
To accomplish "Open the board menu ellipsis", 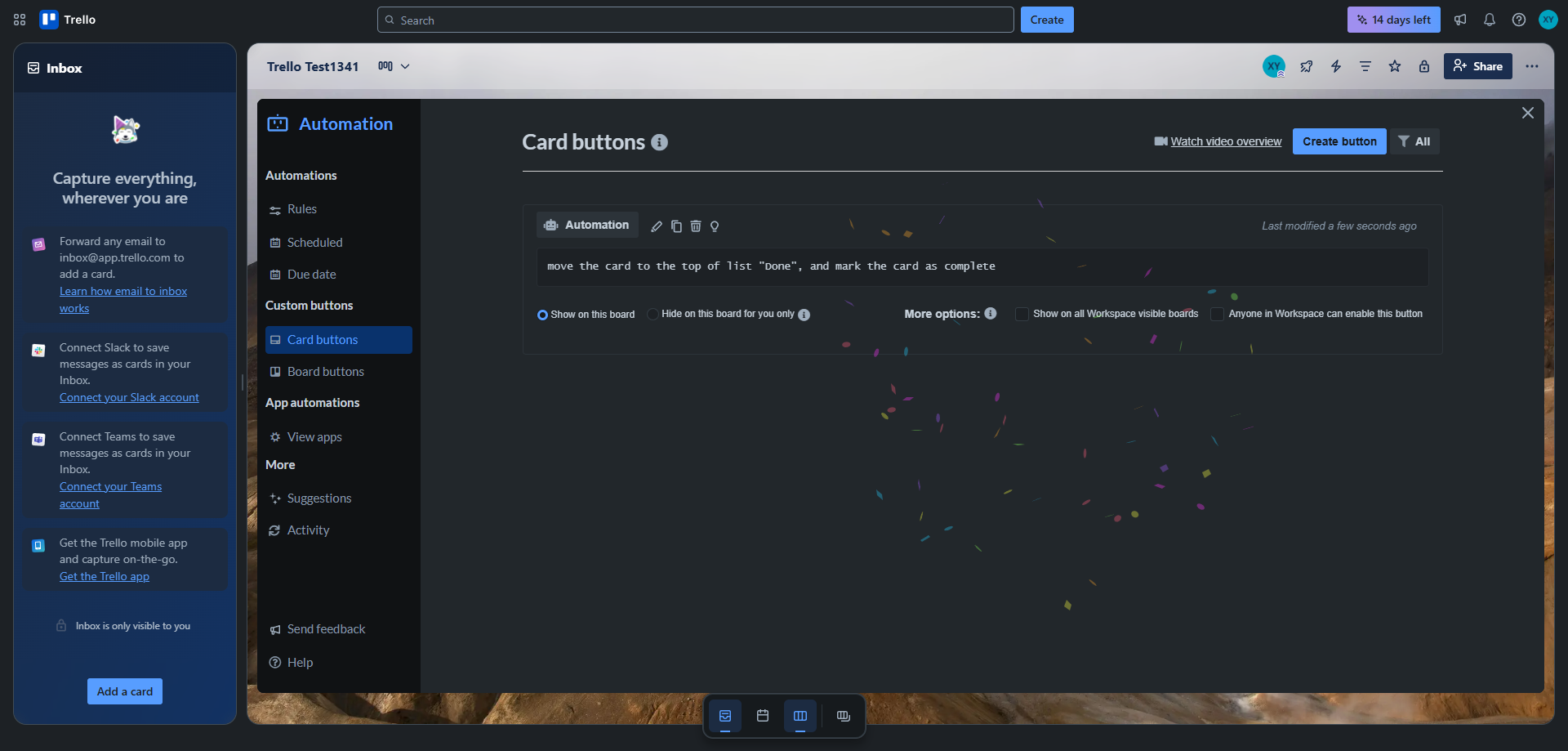I will click(1532, 66).
